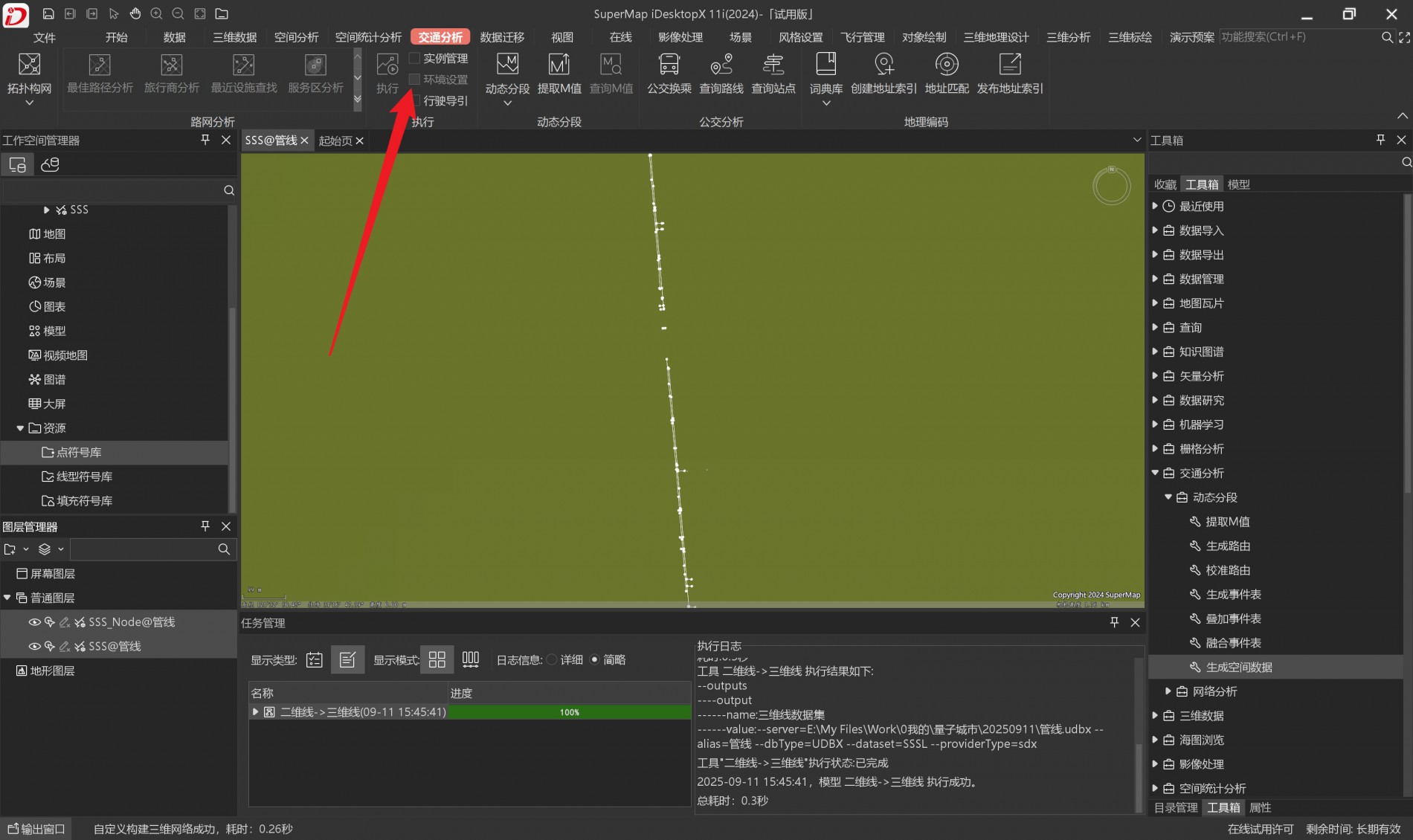Open the 动态分段 dynamic segmentation tool
The height and width of the screenshot is (840, 1413).
507,66
